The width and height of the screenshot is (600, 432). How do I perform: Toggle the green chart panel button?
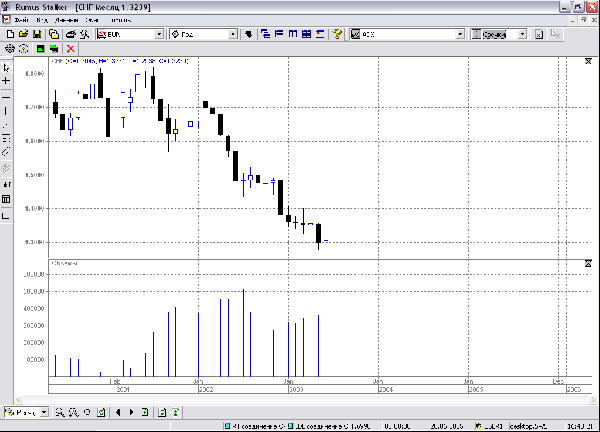click(x=40, y=49)
